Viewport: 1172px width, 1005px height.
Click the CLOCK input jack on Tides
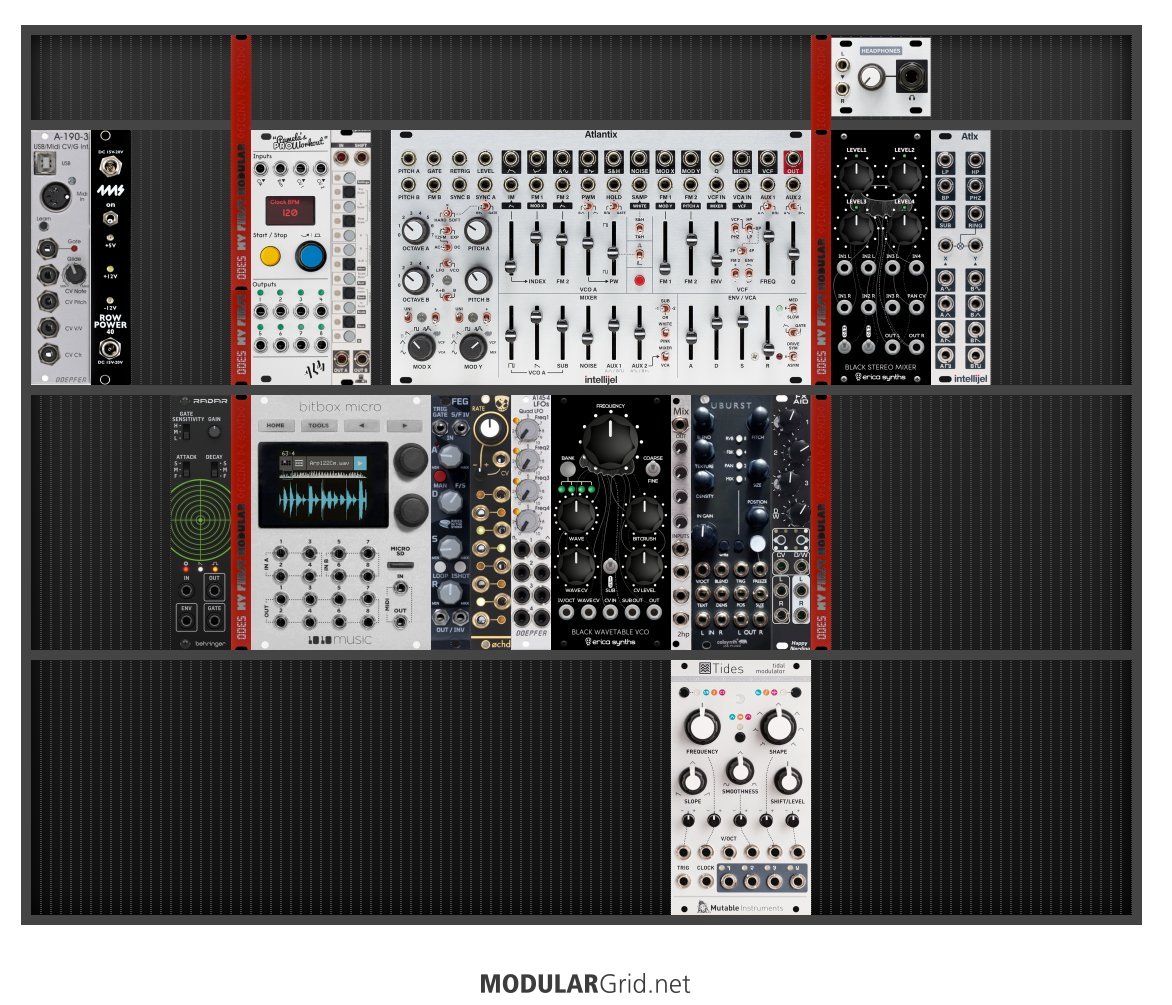pyautogui.click(x=706, y=882)
